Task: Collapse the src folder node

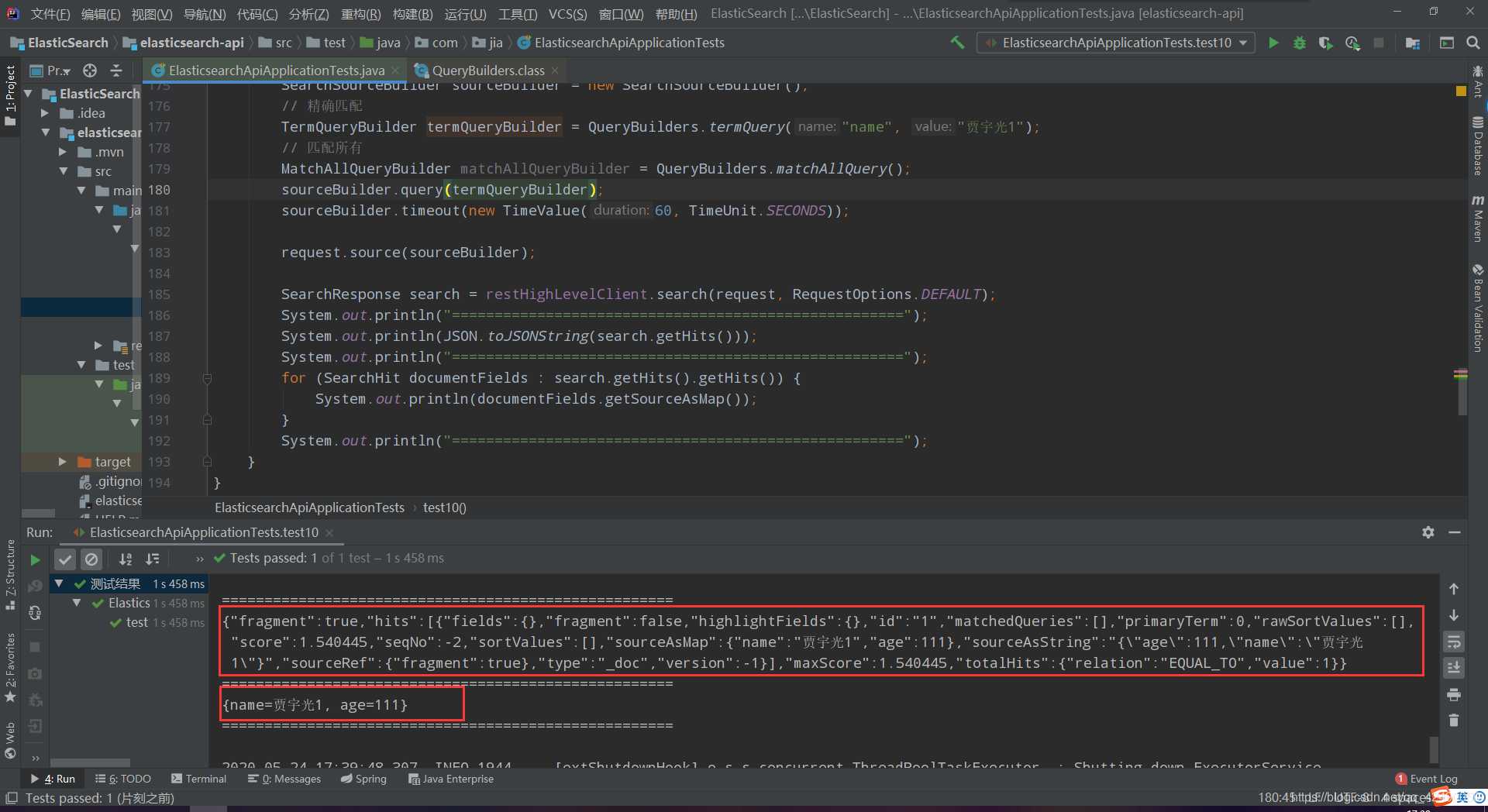Action: click(64, 171)
